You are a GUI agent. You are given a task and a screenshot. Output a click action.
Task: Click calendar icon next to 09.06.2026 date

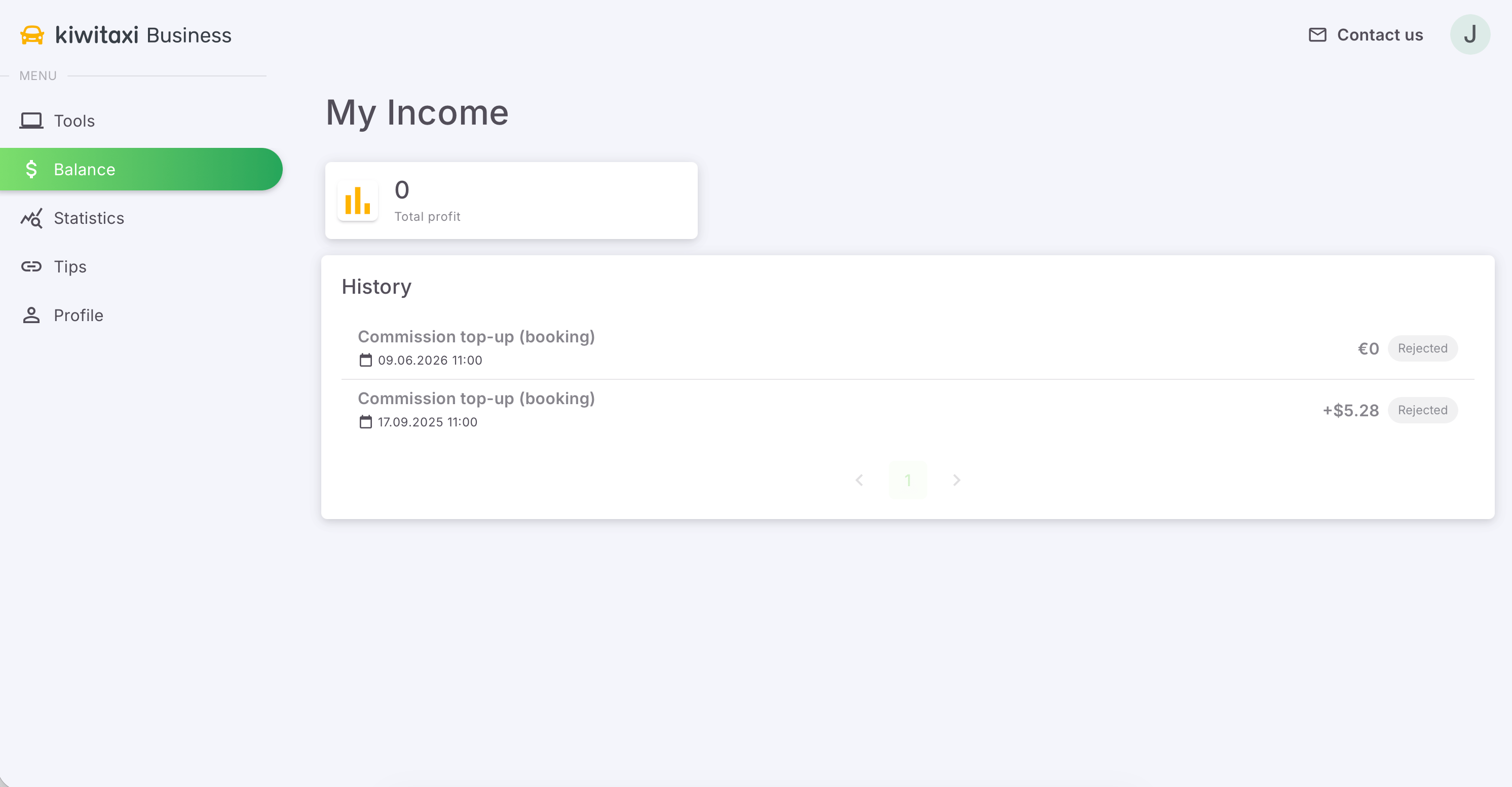click(366, 360)
